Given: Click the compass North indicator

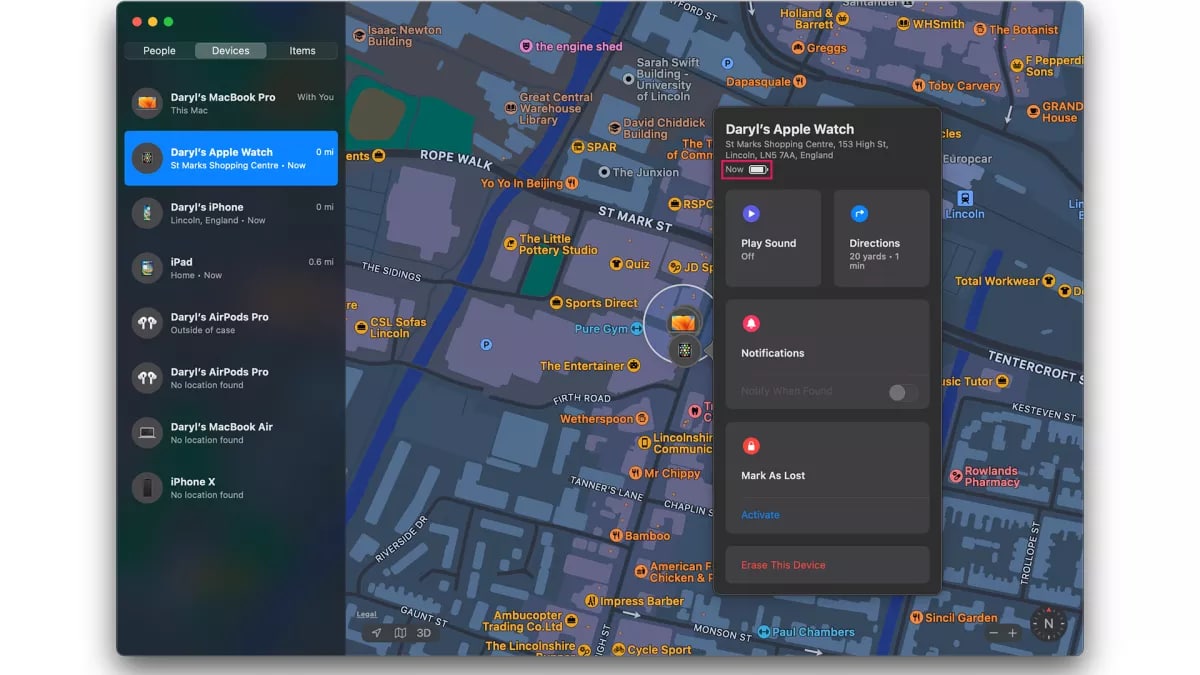Looking at the screenshot, I should (x=1048, y=624).
